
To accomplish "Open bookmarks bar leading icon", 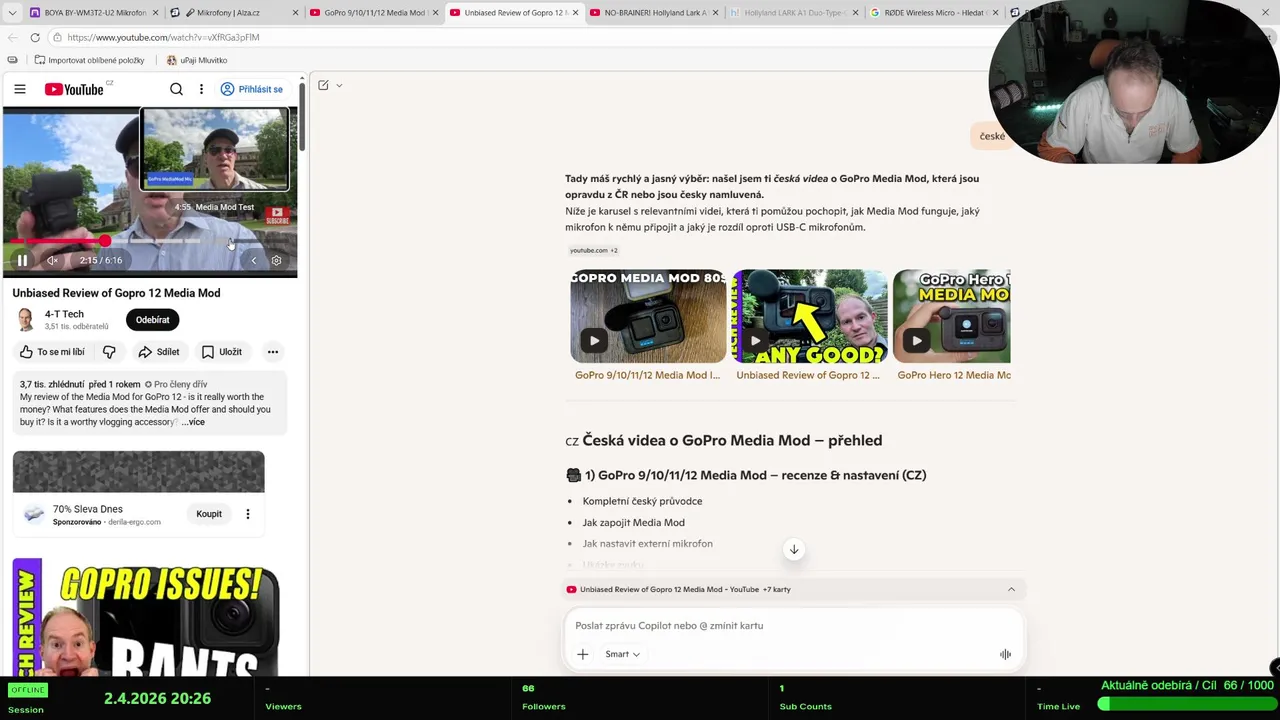I will pos(12,60).
